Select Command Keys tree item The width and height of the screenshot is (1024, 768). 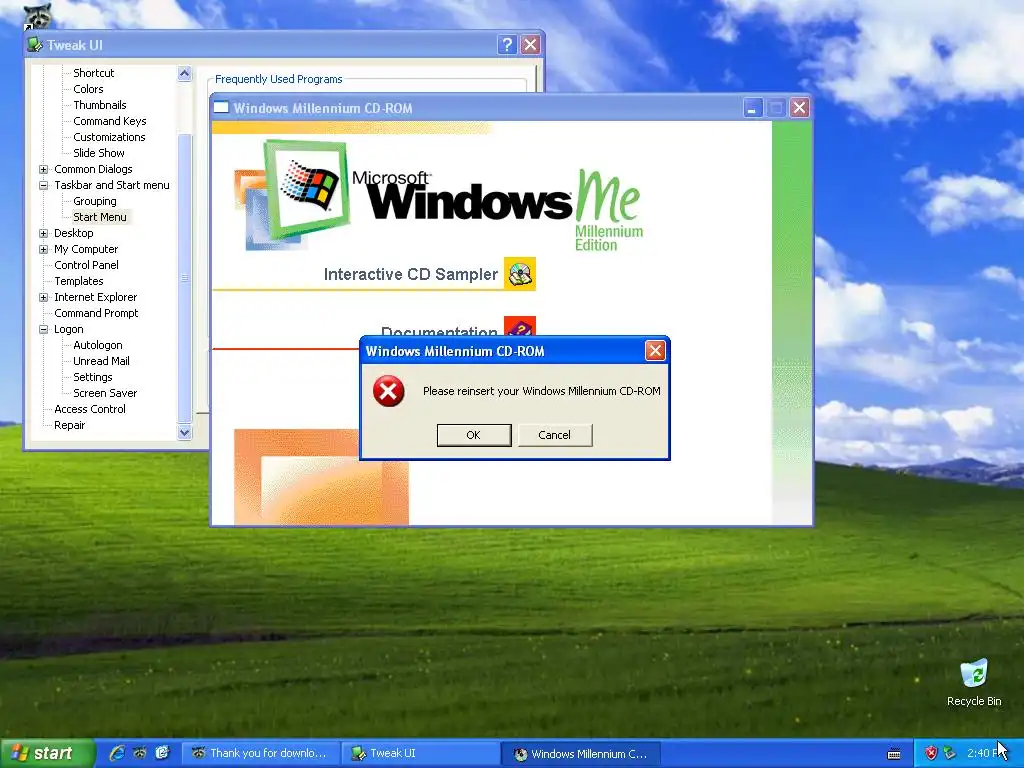[110, 121]
